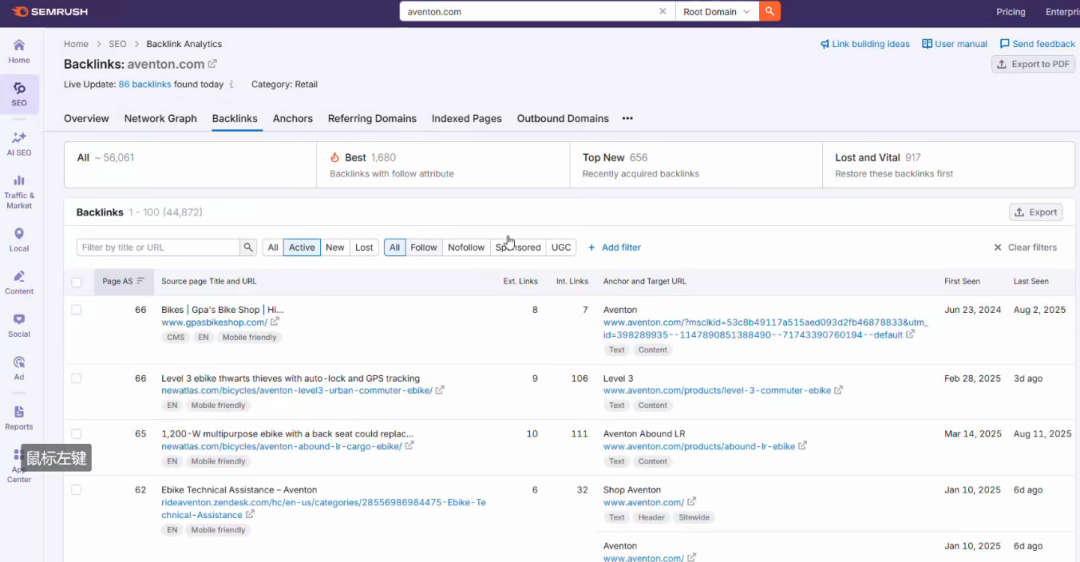Switch to the Referring Domains tab
This screenshot has width=1080, height=562.
372,118
